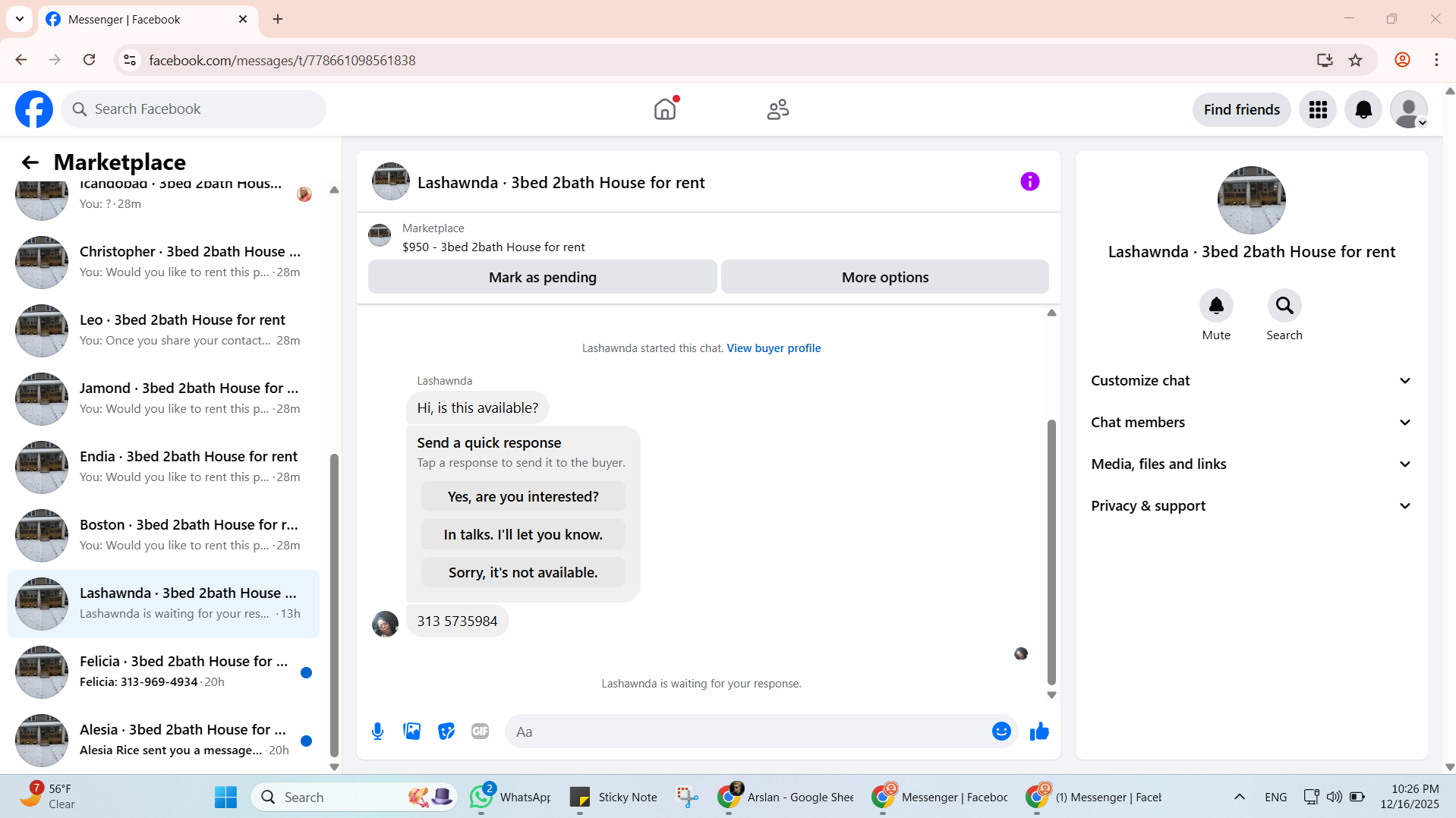Open the Alesia conversation
Image resolution: width=1456 pixels, height=818 pixels.
pos(163,740)
